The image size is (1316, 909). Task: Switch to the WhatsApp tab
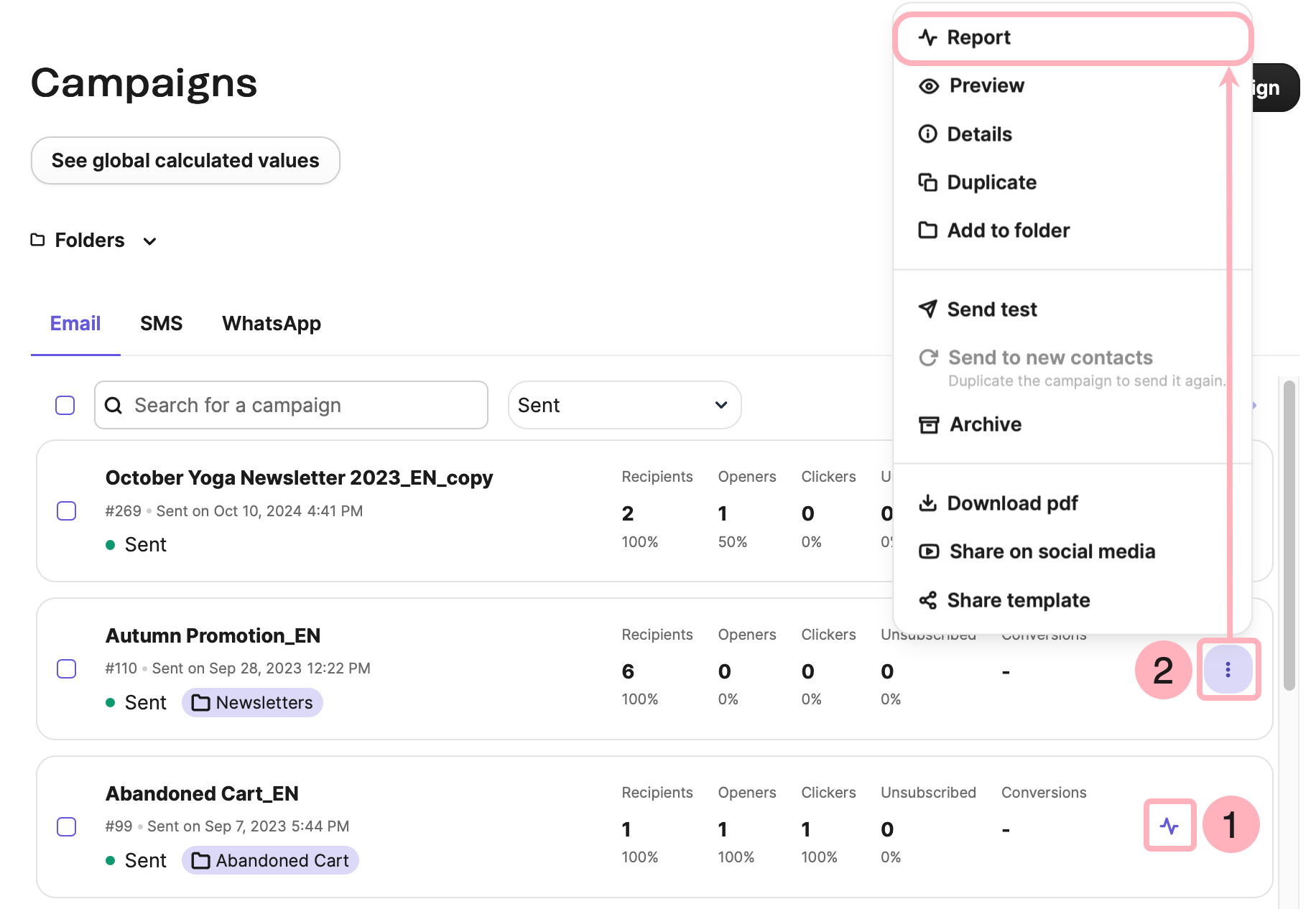(x=271, y=324)
